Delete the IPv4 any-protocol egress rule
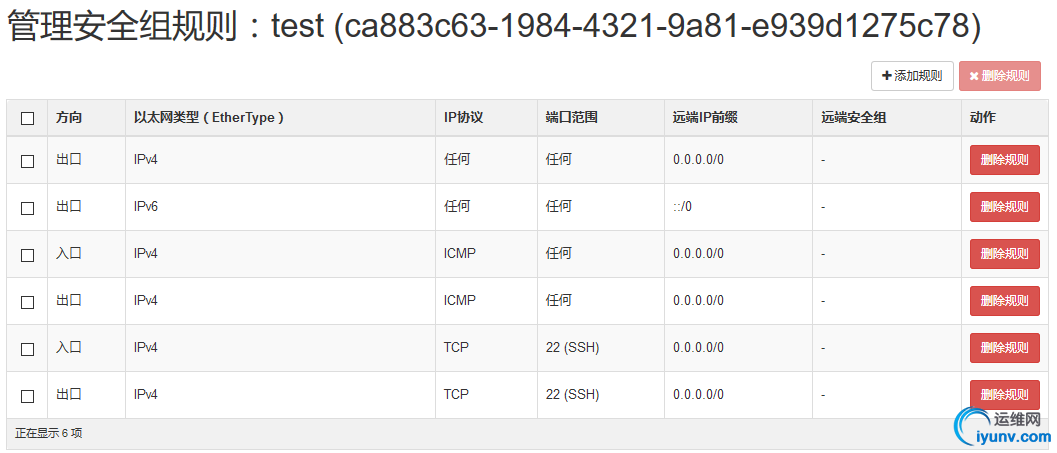The image size is (1057, 453). 1004,160
